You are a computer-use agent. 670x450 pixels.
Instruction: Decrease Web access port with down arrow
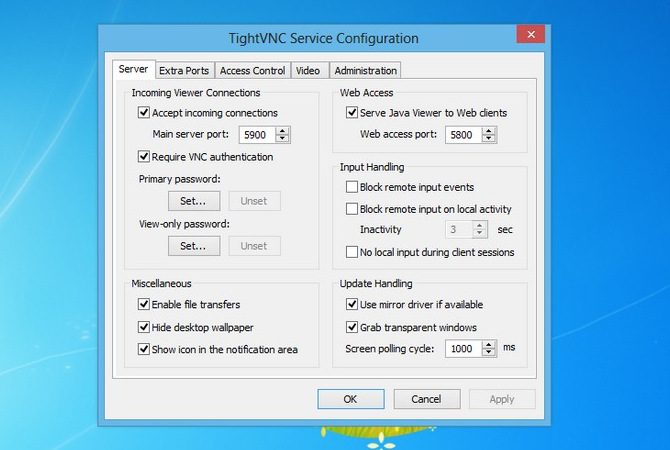[488, 138]
